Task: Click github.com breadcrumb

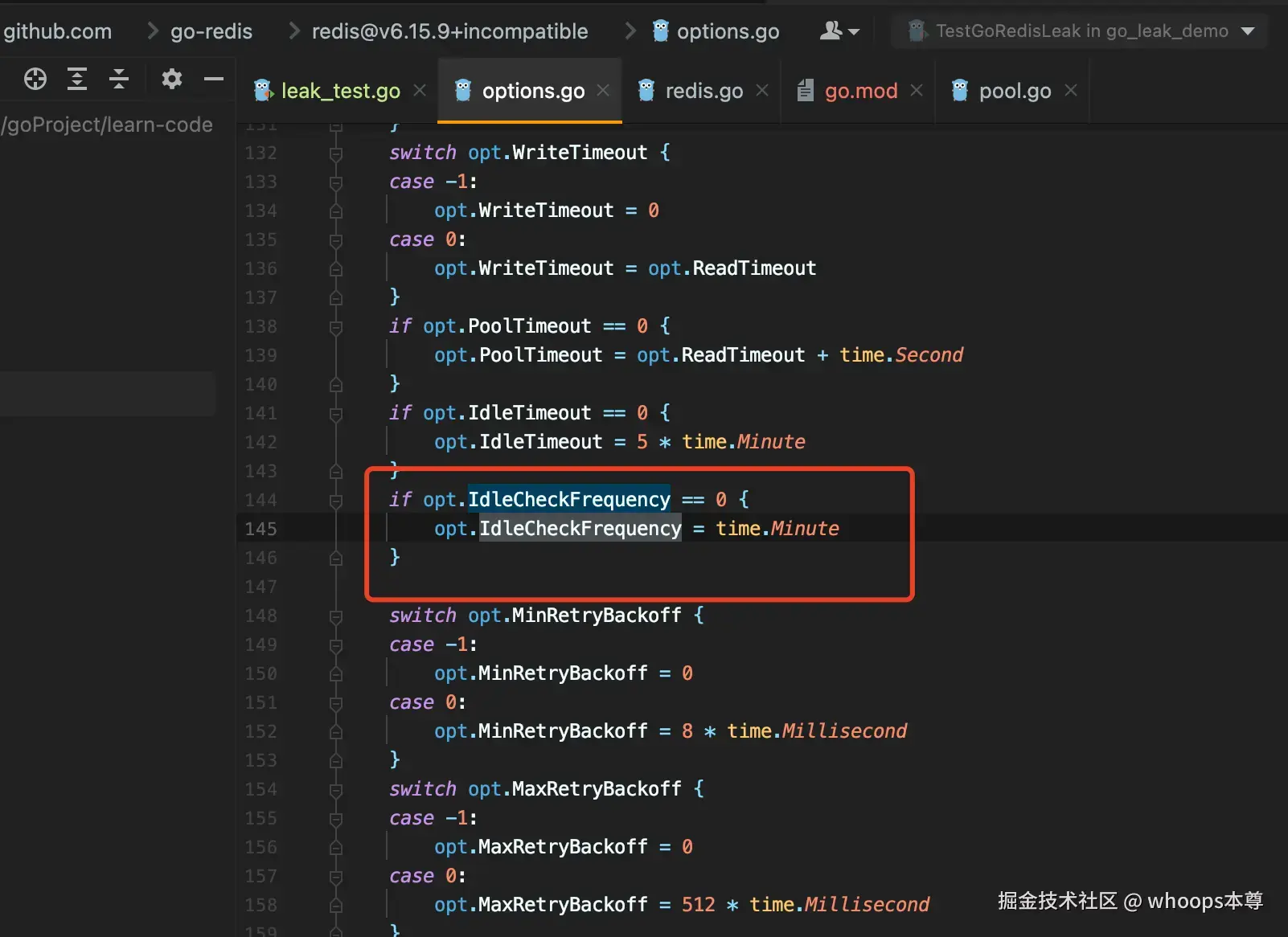Action: coord(57,31)
